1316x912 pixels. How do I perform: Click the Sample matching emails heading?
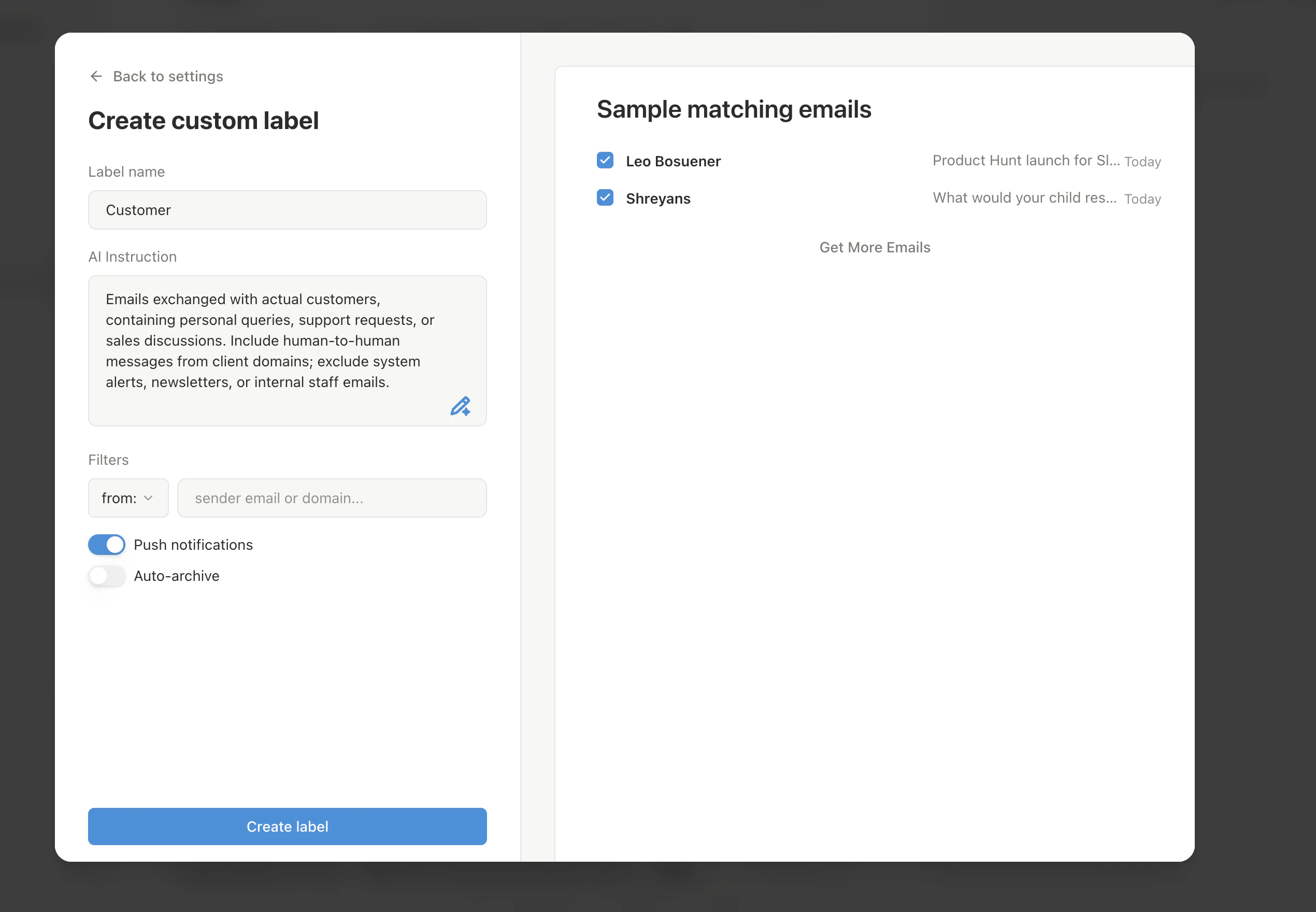[734, 109]
